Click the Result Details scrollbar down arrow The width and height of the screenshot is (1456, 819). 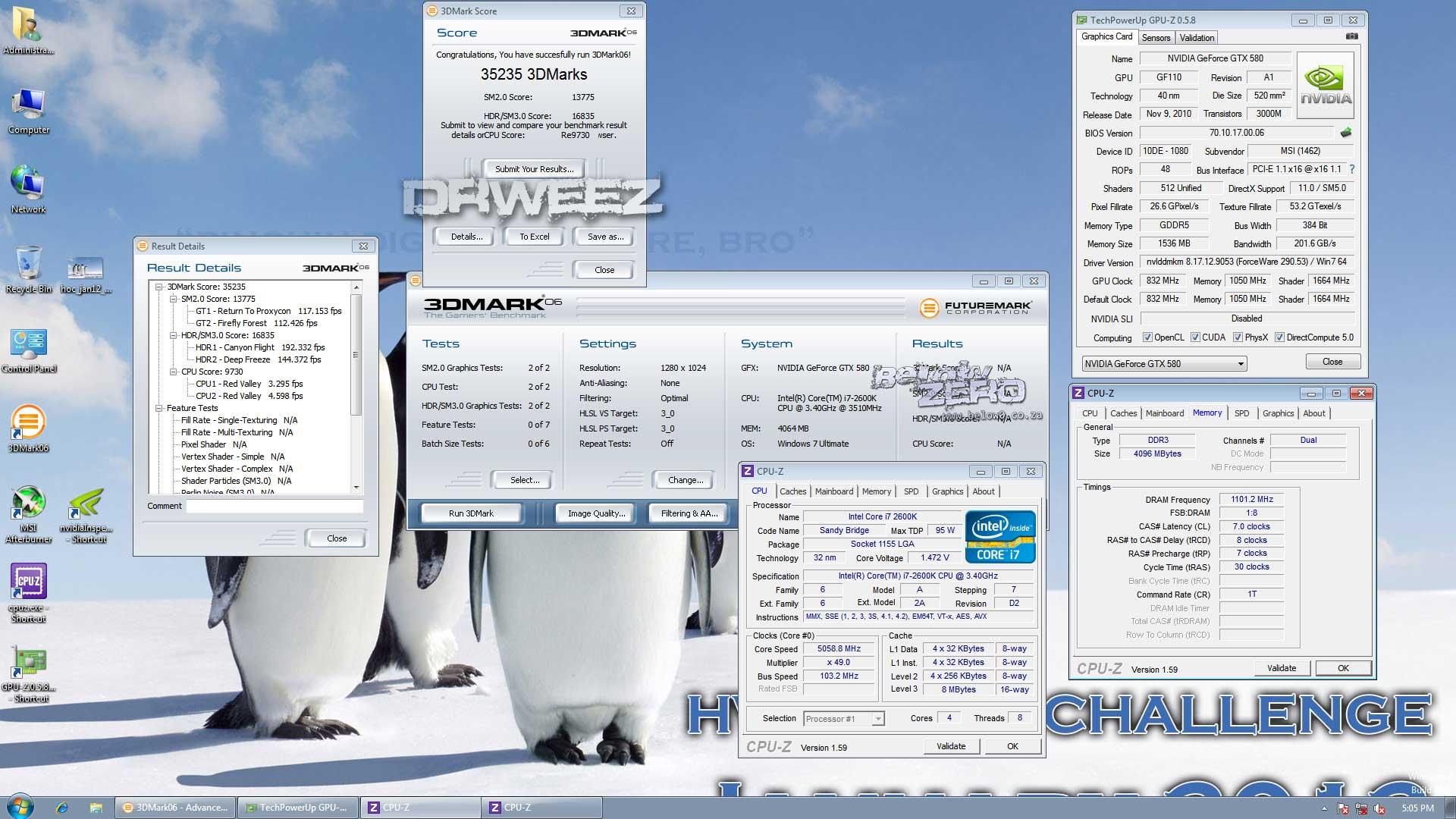(356, 488)
